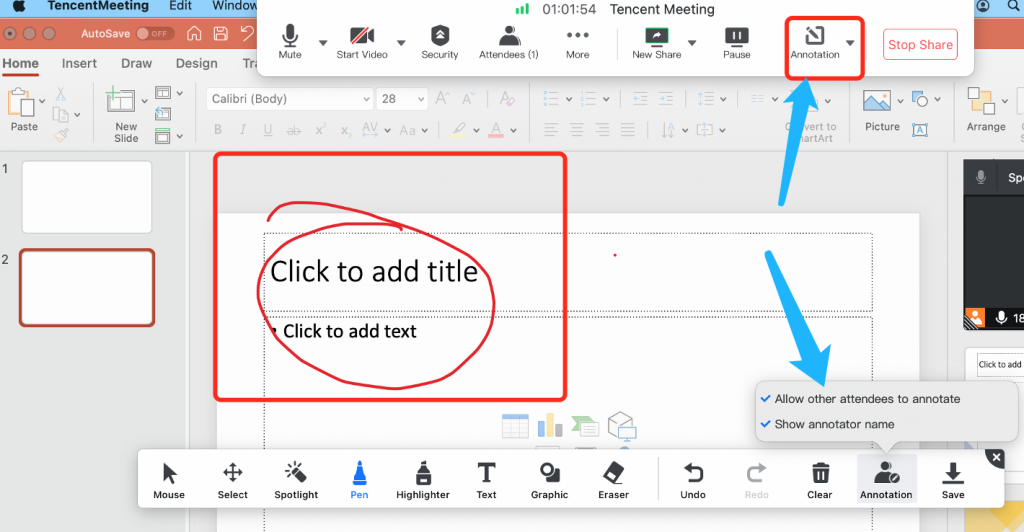Save annotations using the Save icon
The width and height of the screenshot is (1024, 532).
[953, 480]
